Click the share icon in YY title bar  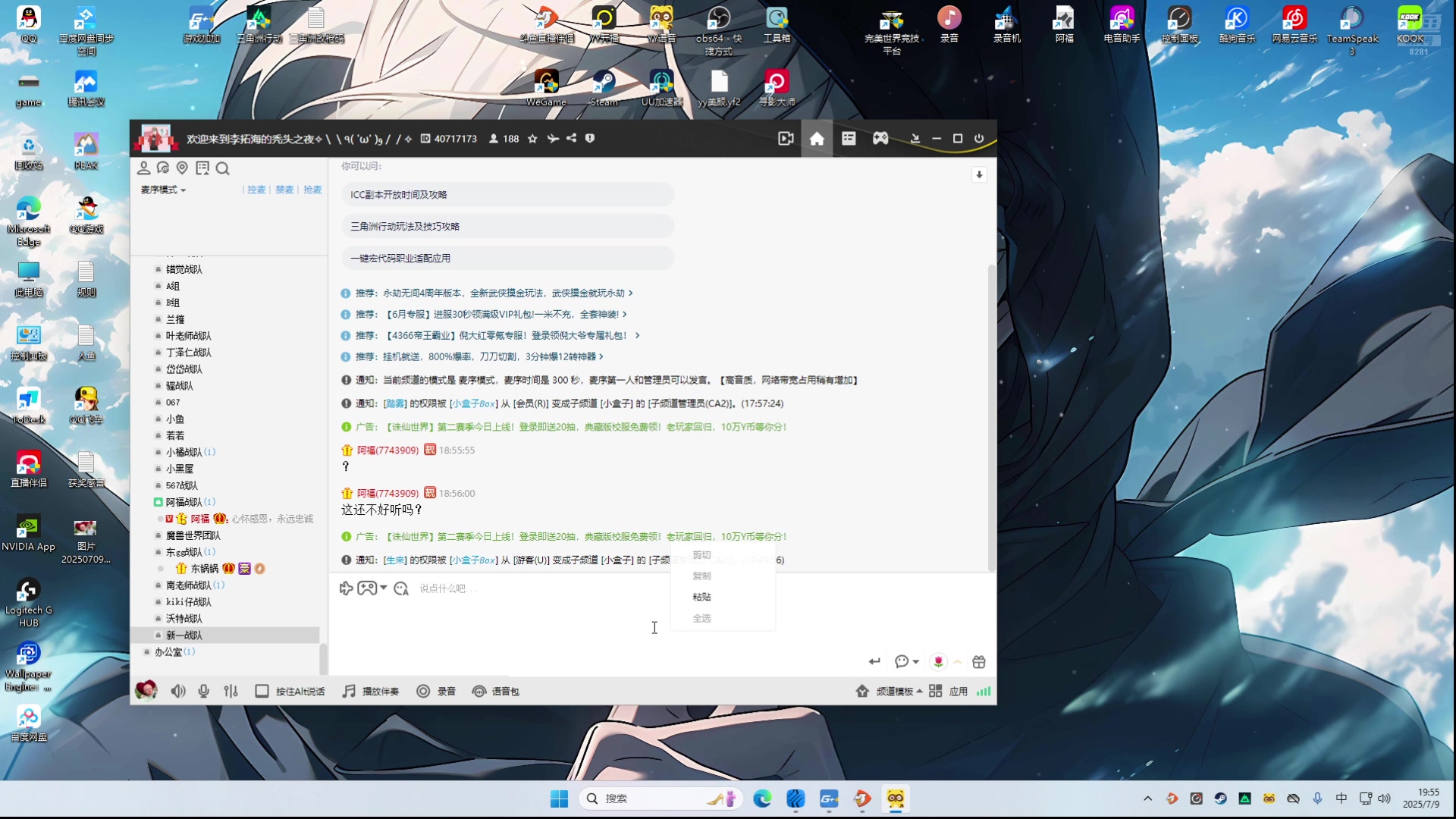[571, 138]
